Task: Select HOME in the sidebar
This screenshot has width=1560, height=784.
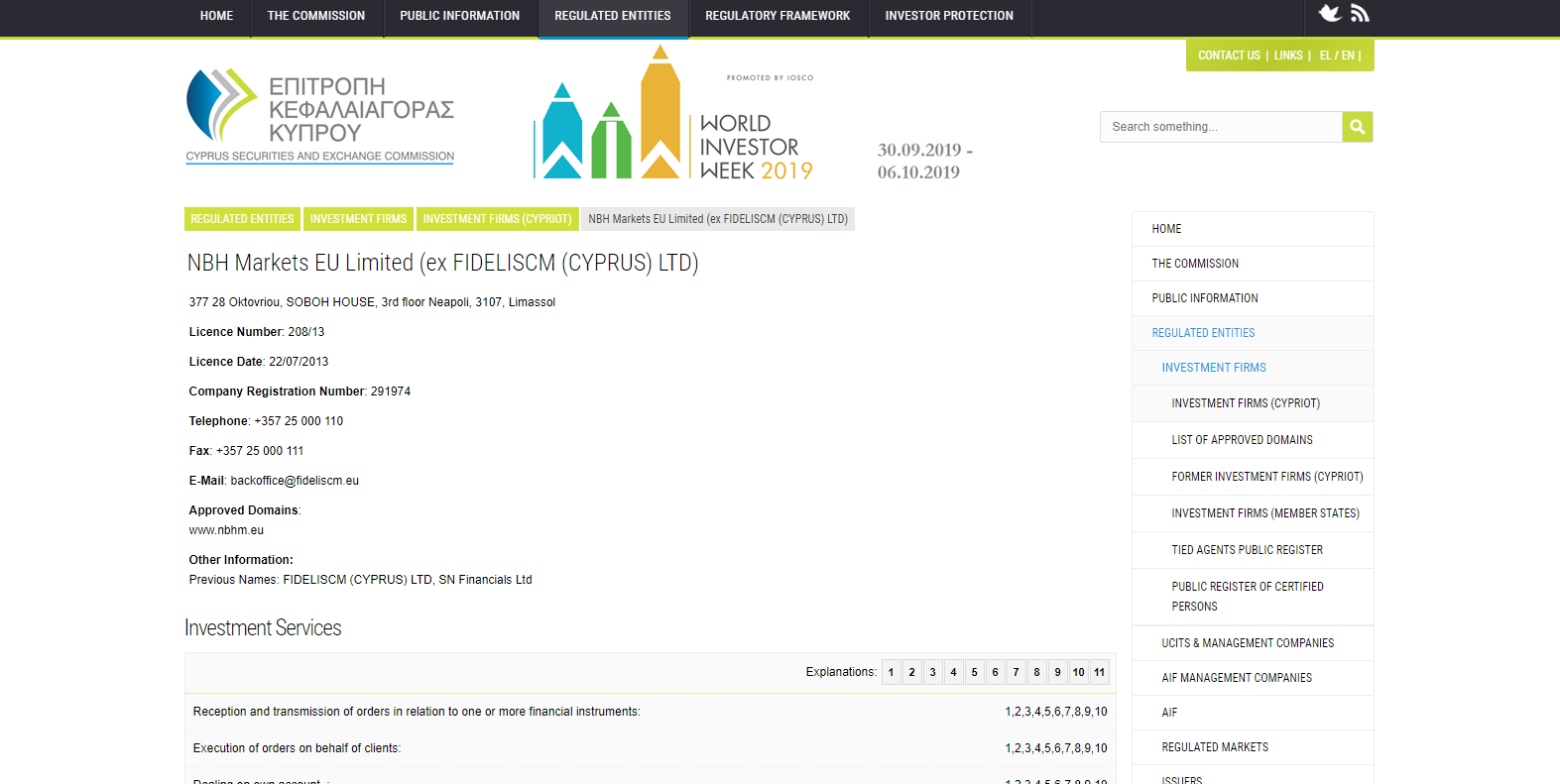Action: point(1253,229)
